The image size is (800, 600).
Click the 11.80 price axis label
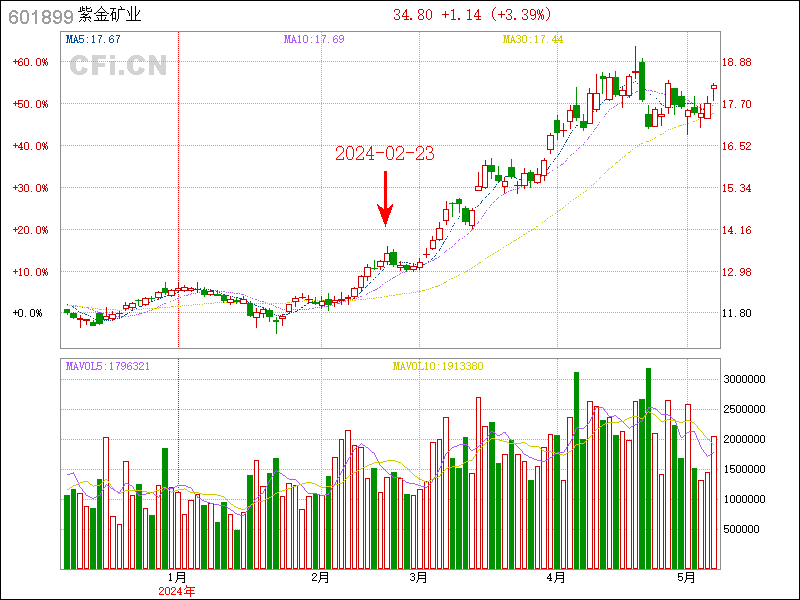737,313
